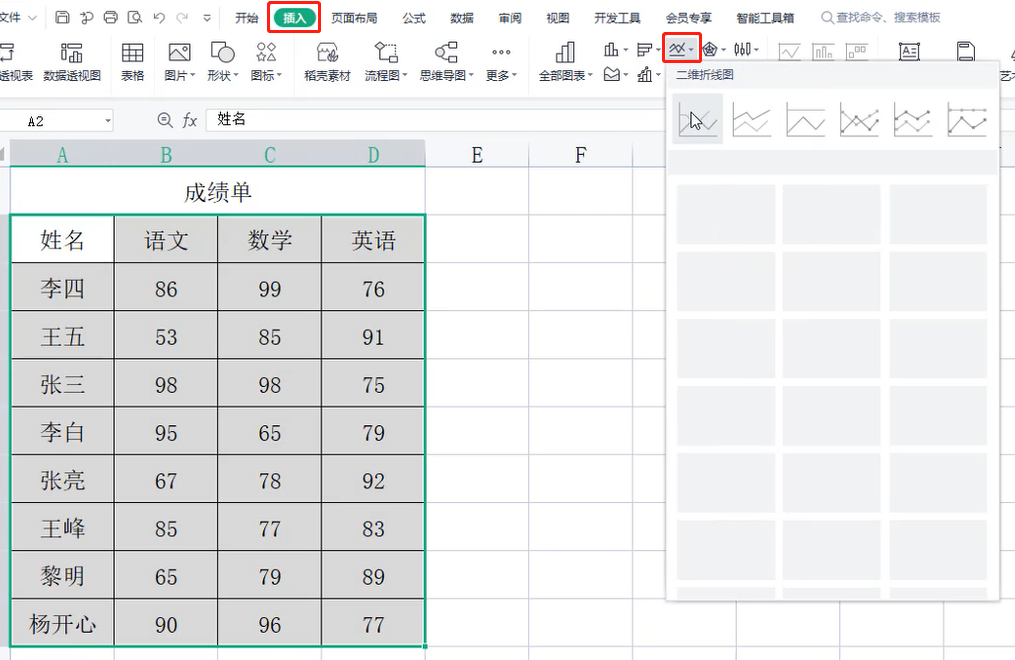Click the fx insert function icon
Image resolution: width=1015 pixels, height=660 pixels.
190,120
